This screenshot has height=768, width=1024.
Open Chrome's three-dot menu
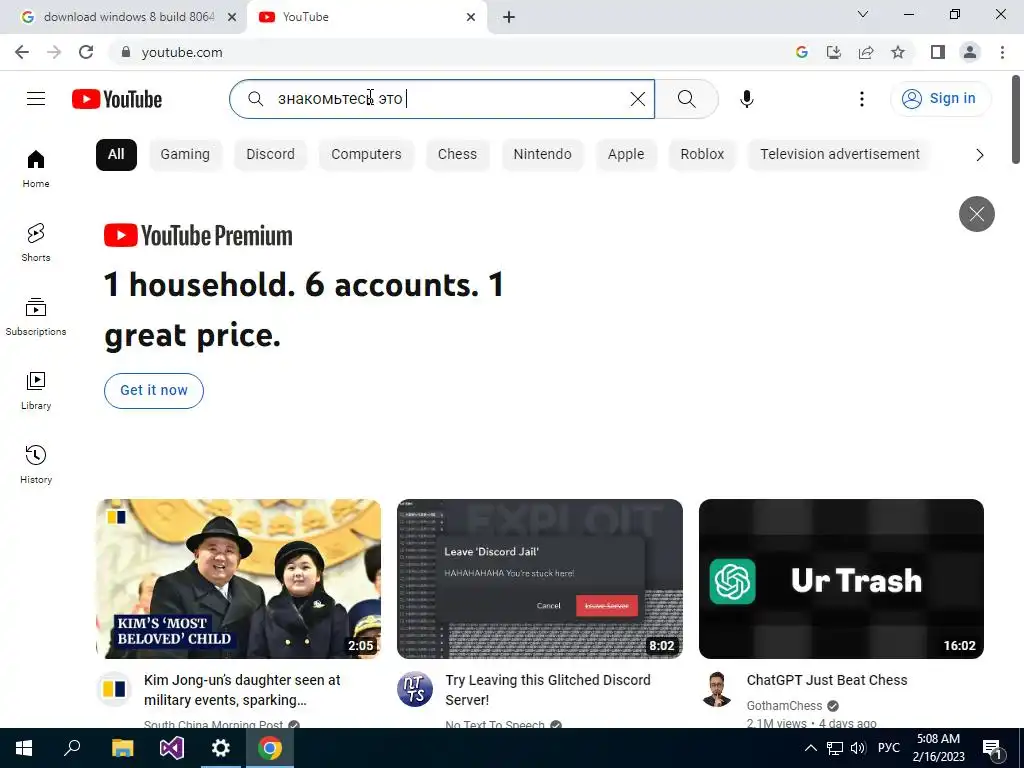coord(1002,52)
